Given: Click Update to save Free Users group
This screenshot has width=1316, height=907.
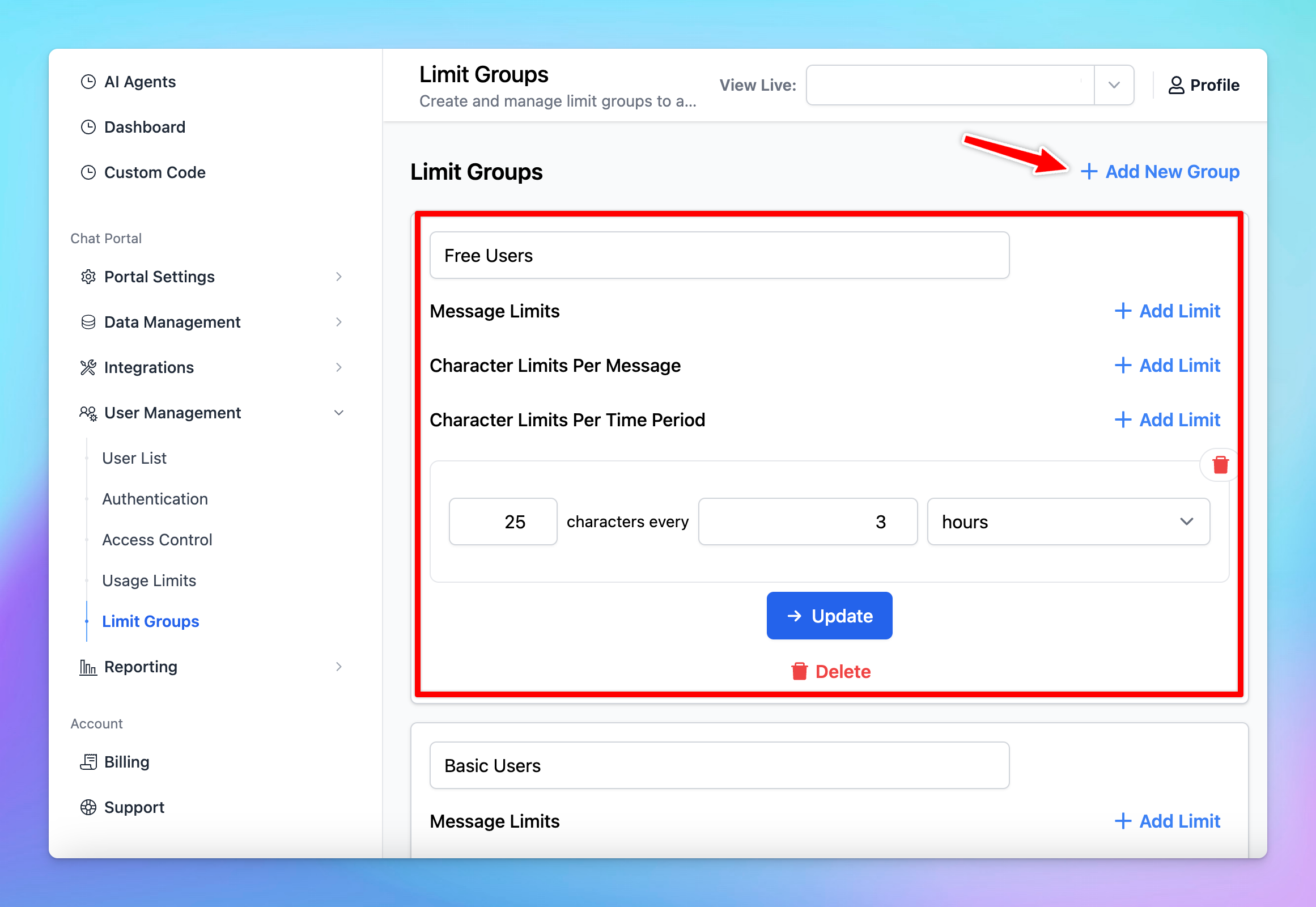Looking at the screenshot, I should (830, 615).
